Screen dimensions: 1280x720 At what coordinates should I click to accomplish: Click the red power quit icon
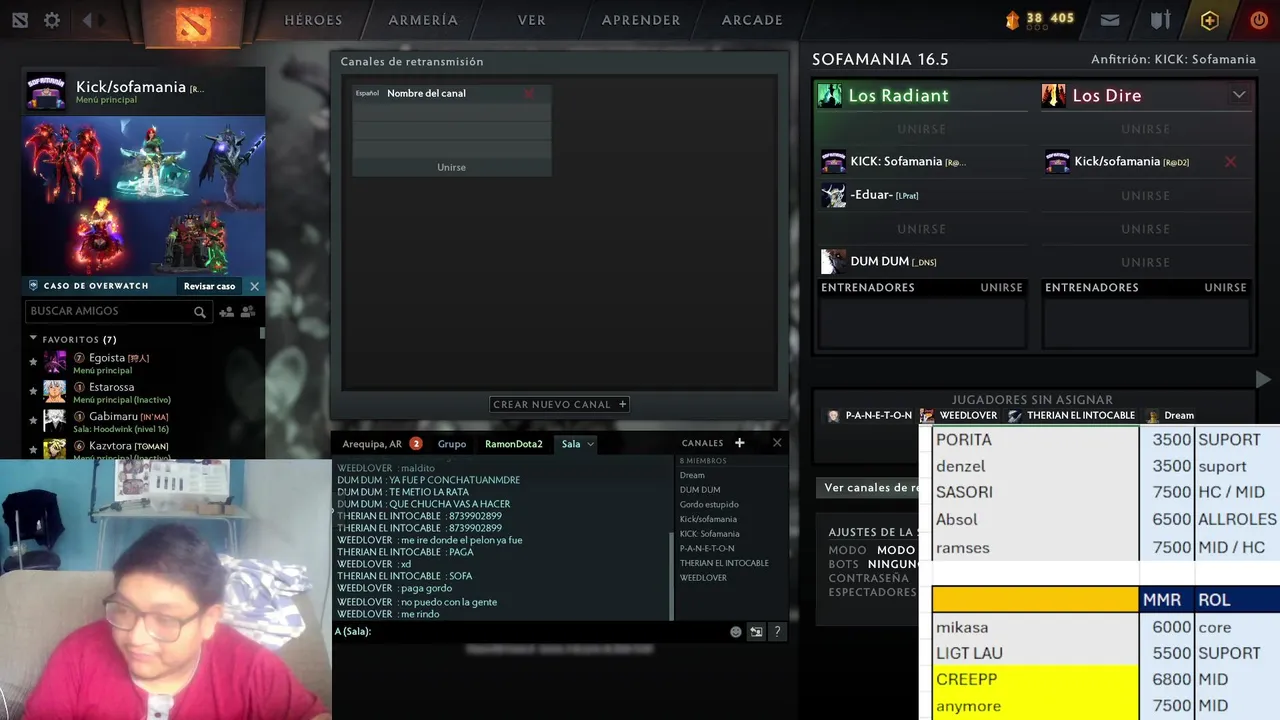[x=1258, y=20]
